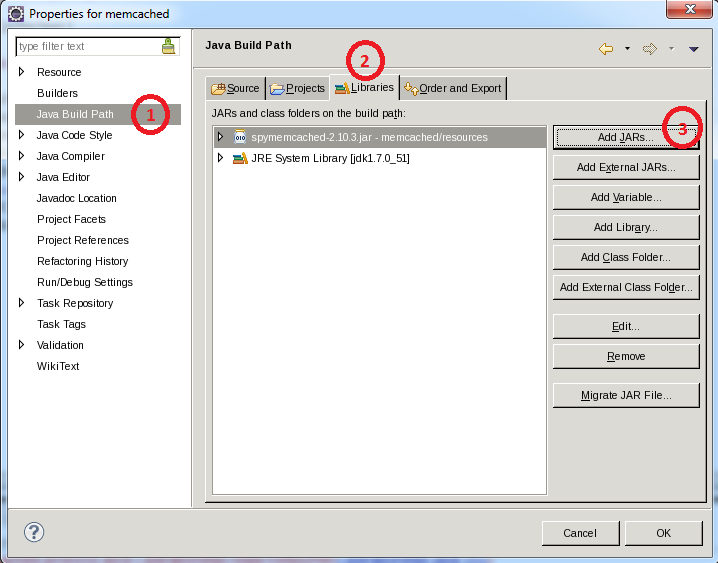Click the Add JARs button
This screenshot has height=563, width=718.
pyautogui.click(x=625, y=137)
